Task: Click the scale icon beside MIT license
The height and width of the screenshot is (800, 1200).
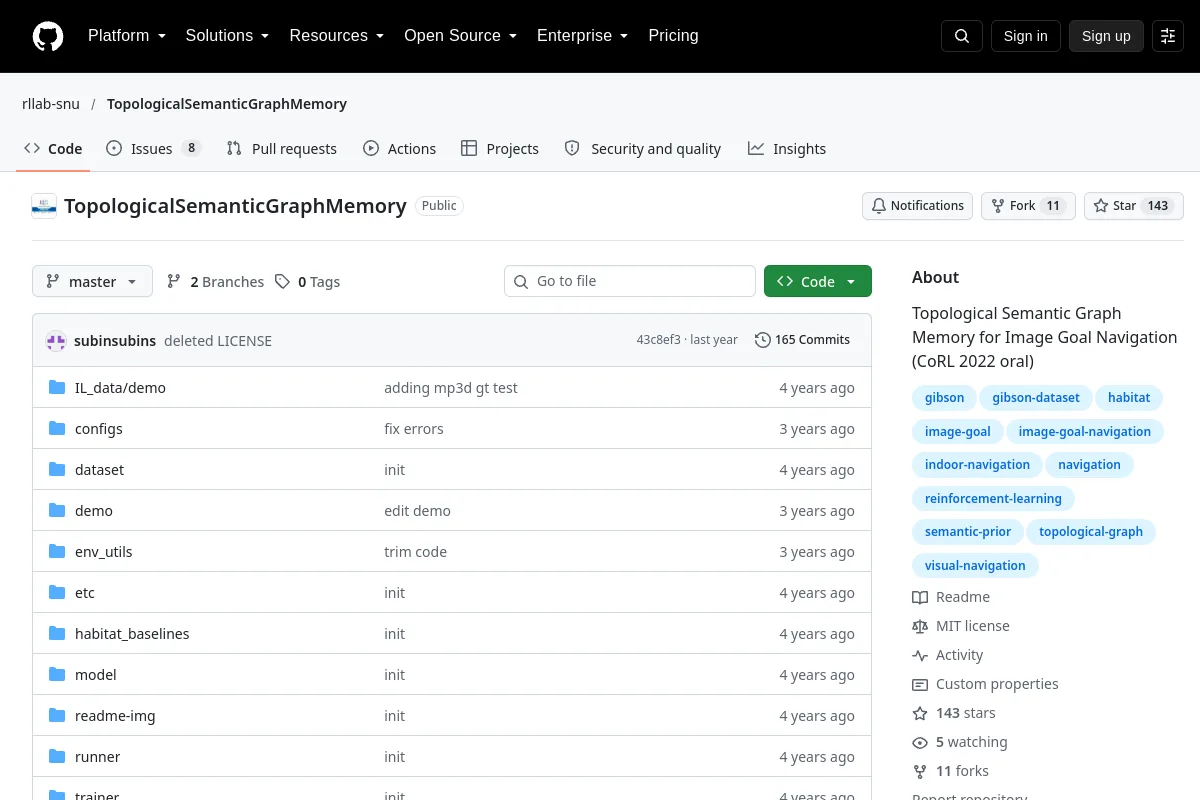Action: (x=920, y=626)
